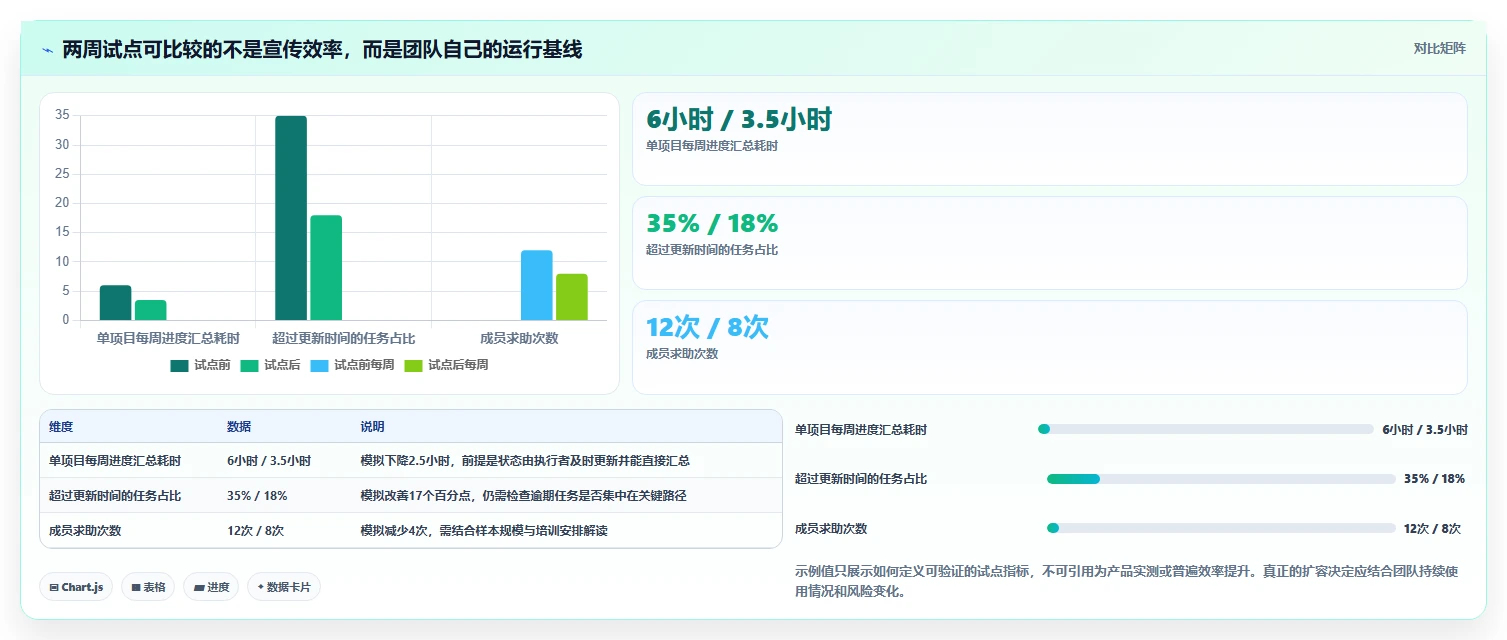Click the note starting 模拟减少4次
The width and height of the screenshot is (1507, 640).
tap(484, 531)
